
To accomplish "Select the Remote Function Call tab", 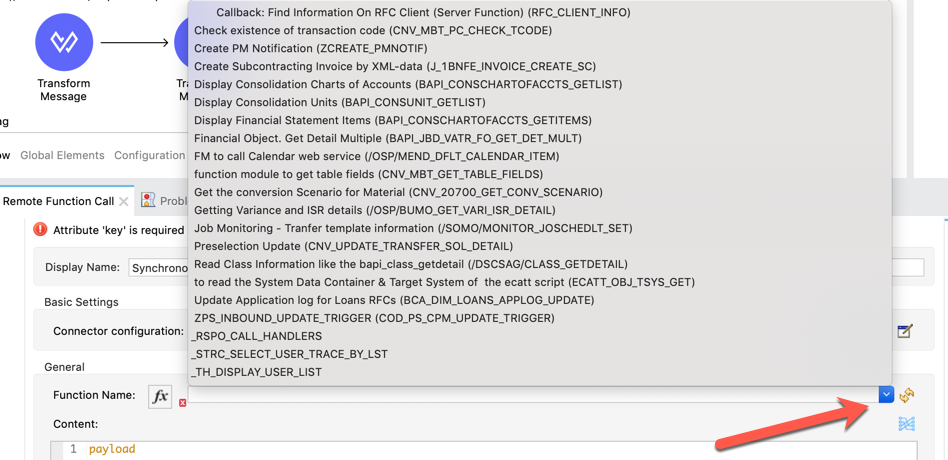I will point(58,201).
